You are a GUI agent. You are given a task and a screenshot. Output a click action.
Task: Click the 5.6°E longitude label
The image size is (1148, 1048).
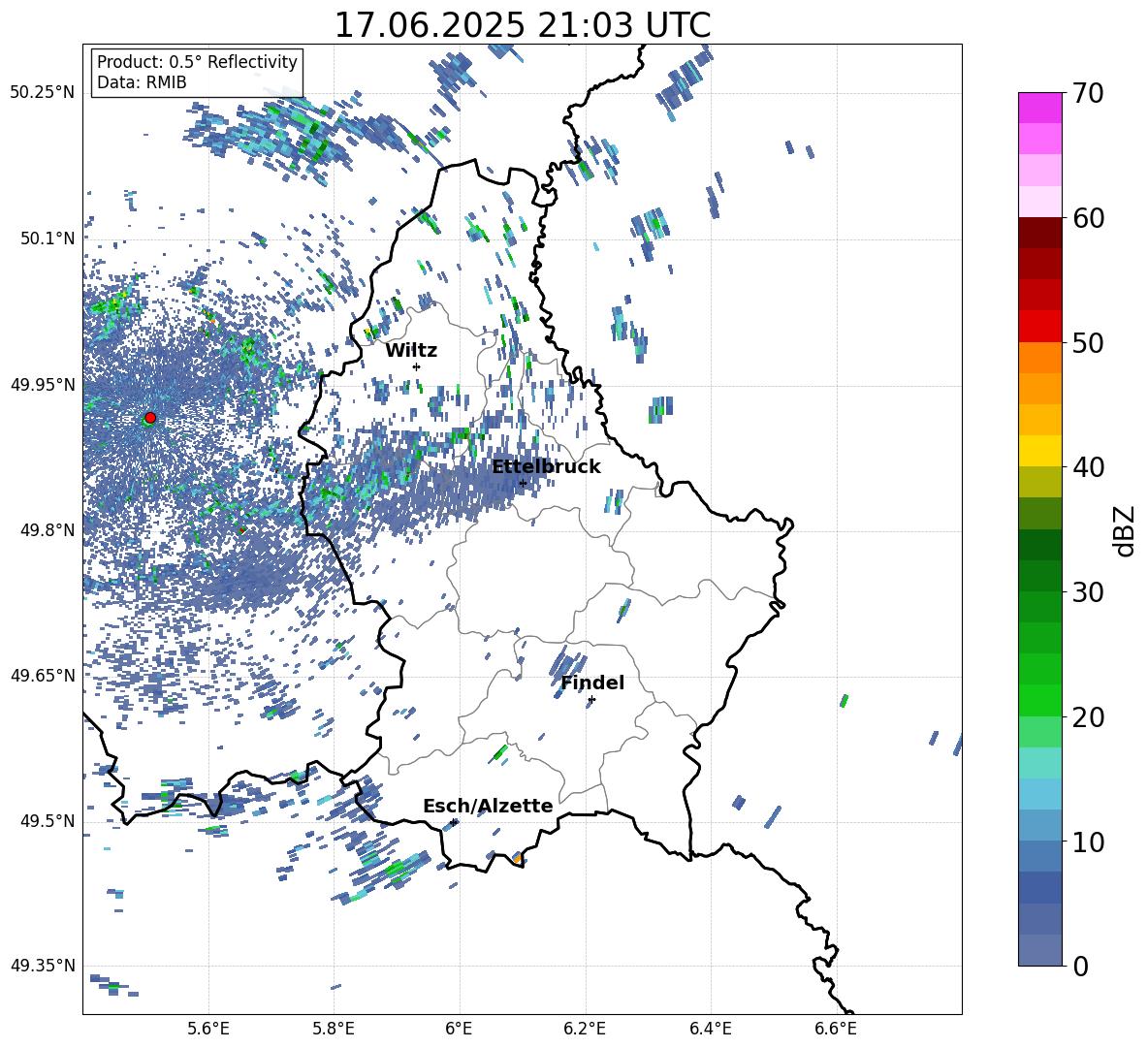click(x=207, y=1029)
